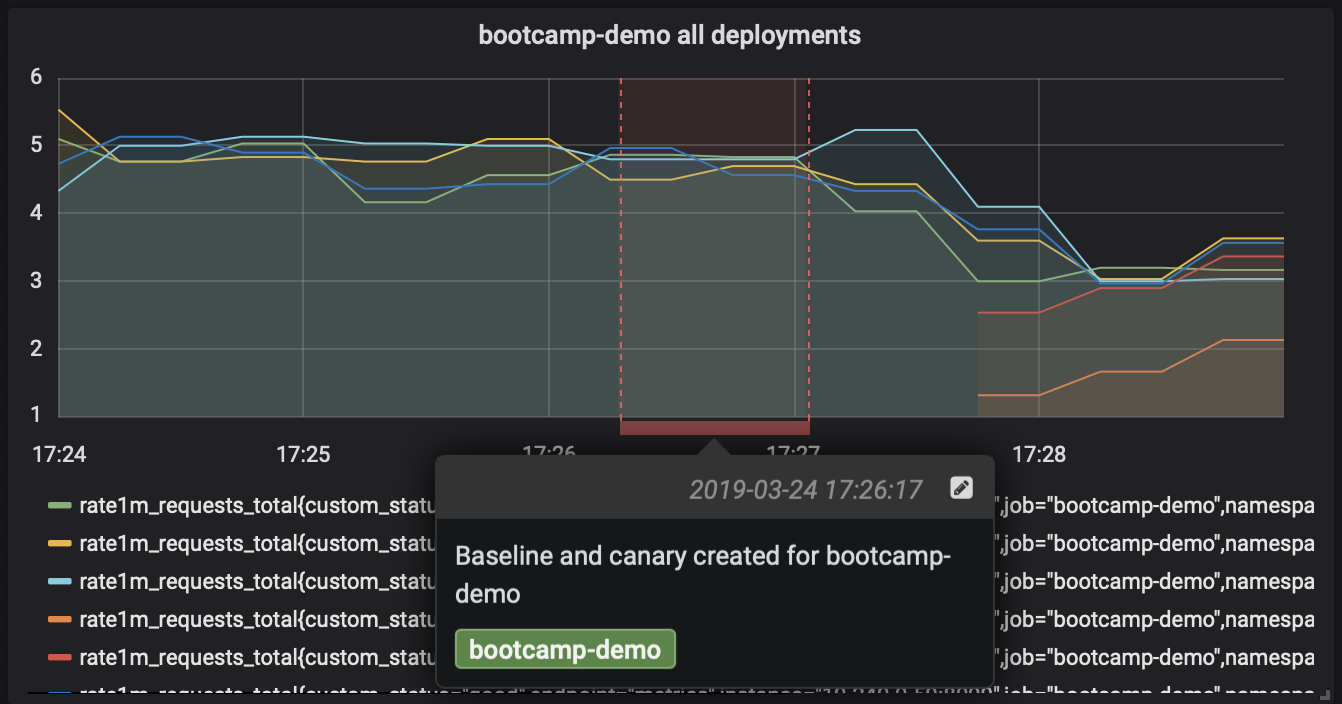The height and width of the screenshot is (704, 1342).
Task: Click the 17:28 time axis label
Action: (x=1039, y=455)
